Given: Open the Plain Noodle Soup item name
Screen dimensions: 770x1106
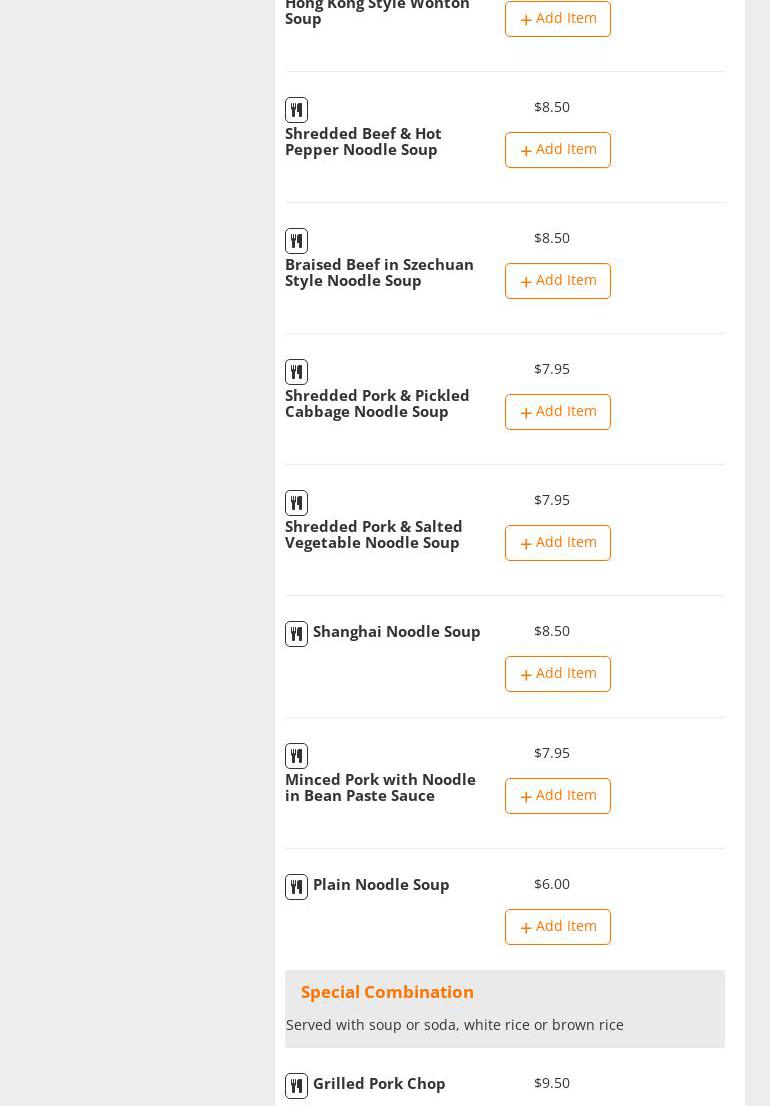Looking at the screenshot, I should 381,885.
